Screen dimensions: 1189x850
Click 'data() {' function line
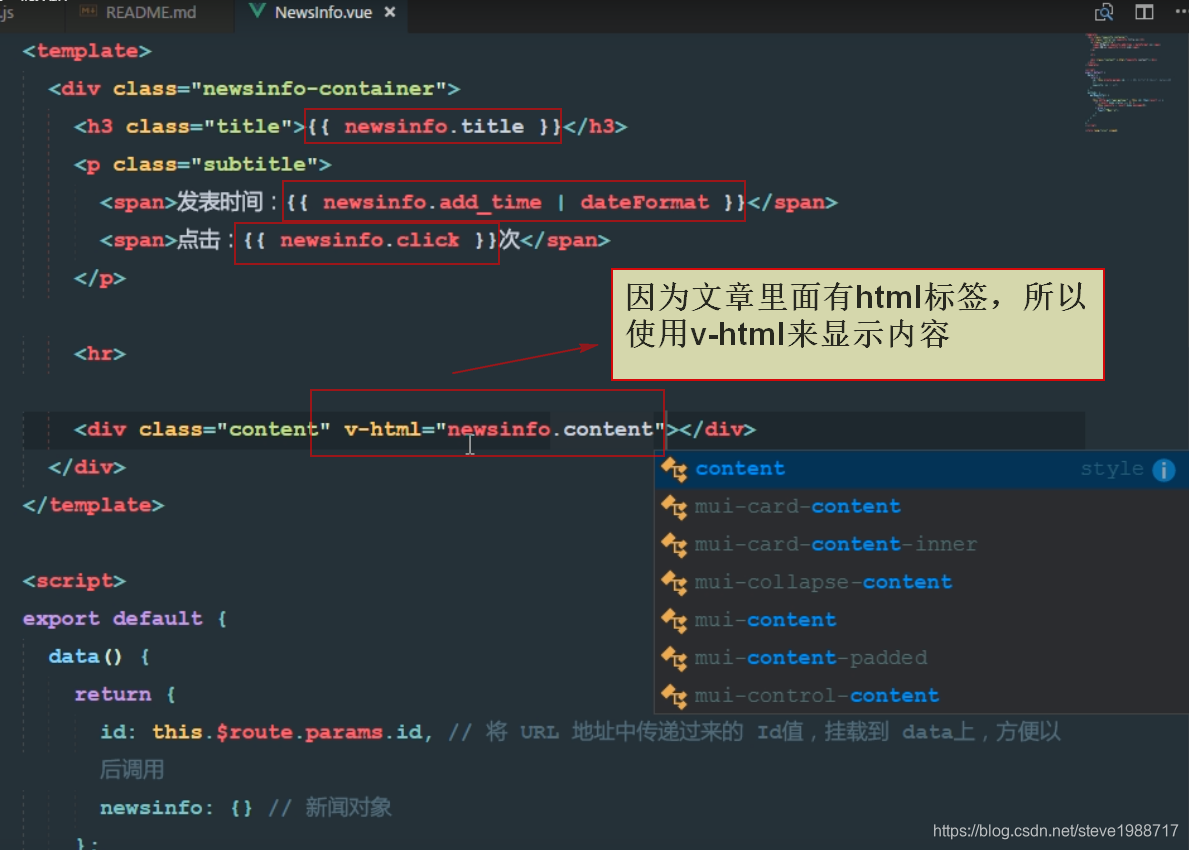(x=99, y=657)
